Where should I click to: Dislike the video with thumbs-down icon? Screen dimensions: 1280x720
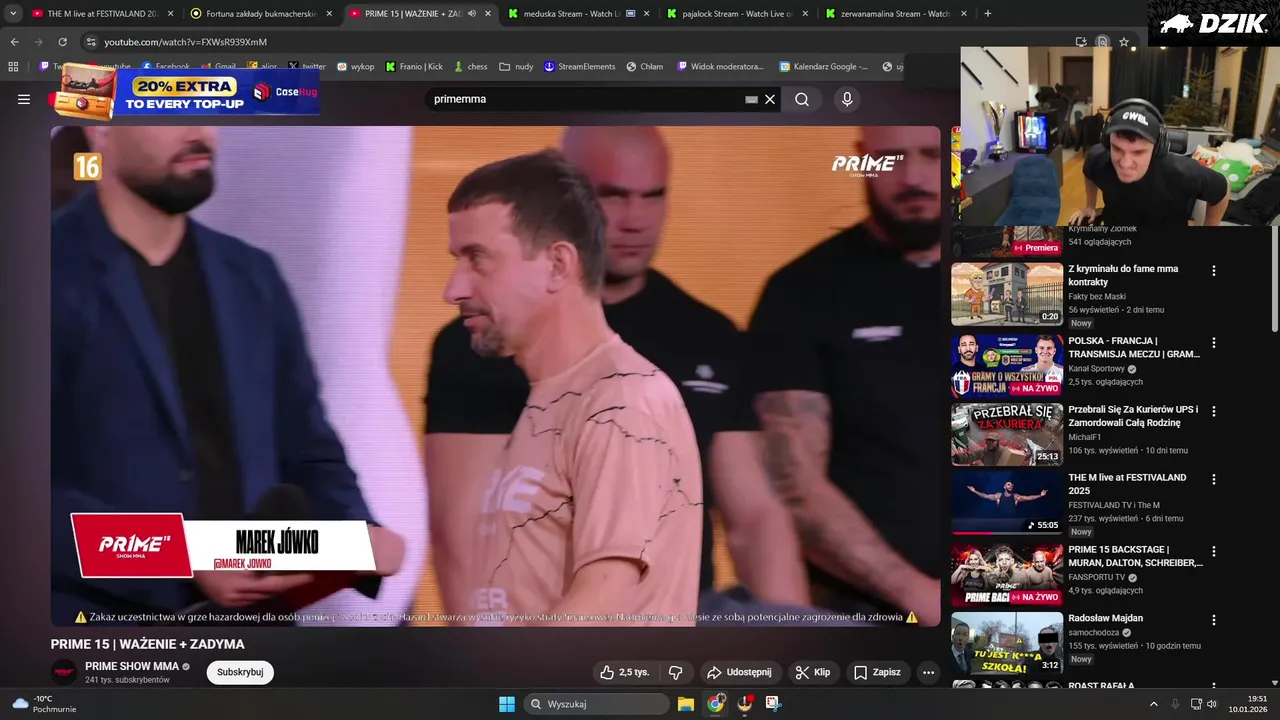pyautogui.click(x=676, y=672)
